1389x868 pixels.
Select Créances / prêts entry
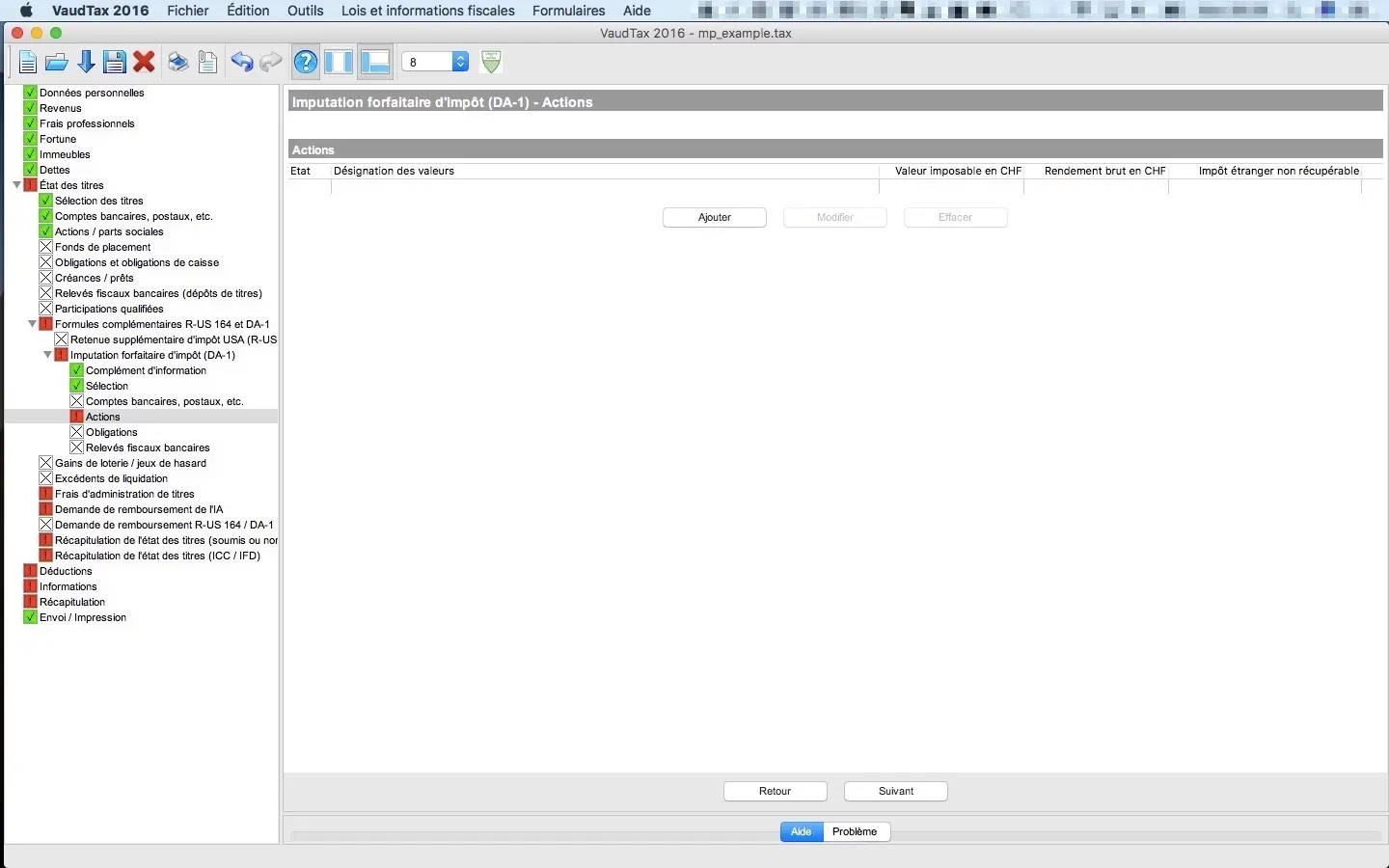(x=95, y=278)
